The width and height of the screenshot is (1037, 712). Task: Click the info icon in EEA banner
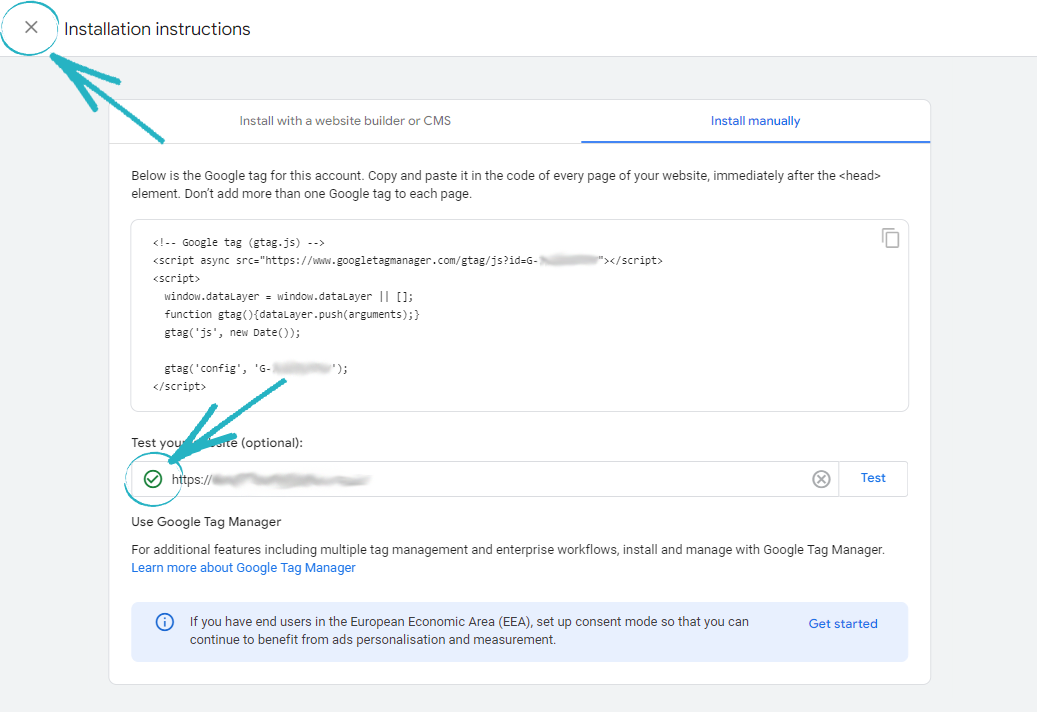[165, 622]
